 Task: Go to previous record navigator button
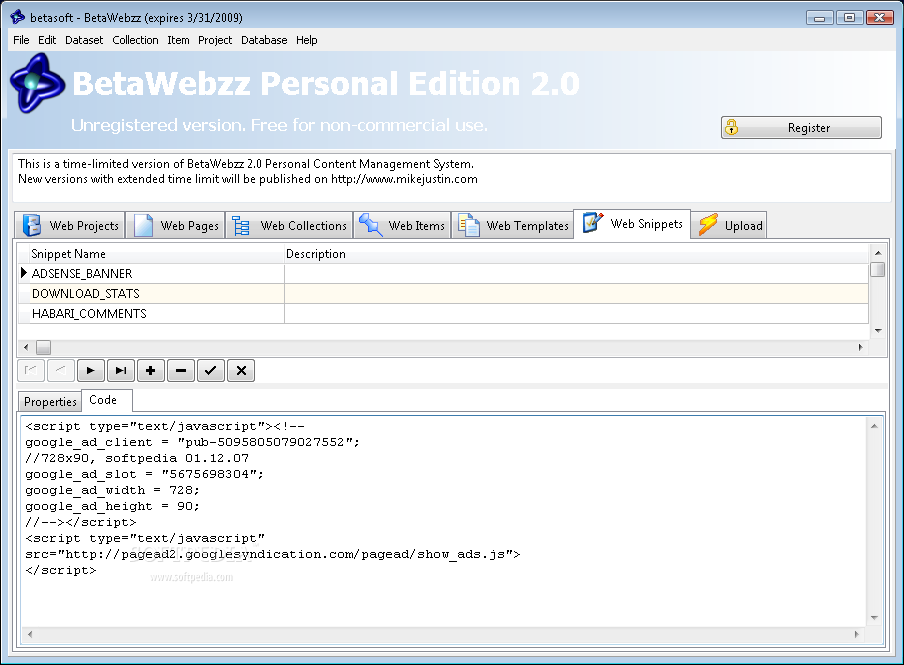pyautogui.click(x=61, y=370)
